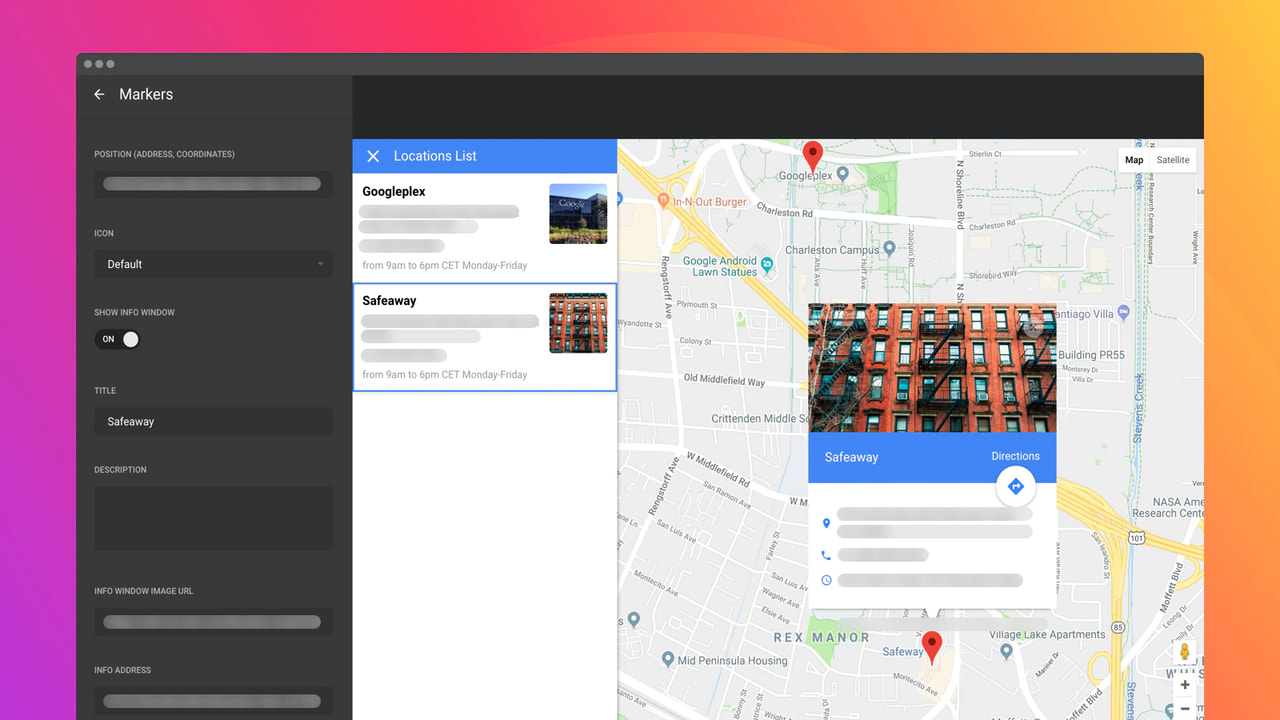Edit the Title field containing Safeaway

pos(213,421)
